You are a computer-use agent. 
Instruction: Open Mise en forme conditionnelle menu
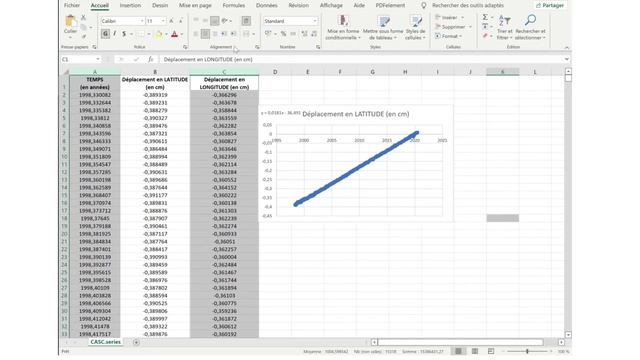click(343, 27)
